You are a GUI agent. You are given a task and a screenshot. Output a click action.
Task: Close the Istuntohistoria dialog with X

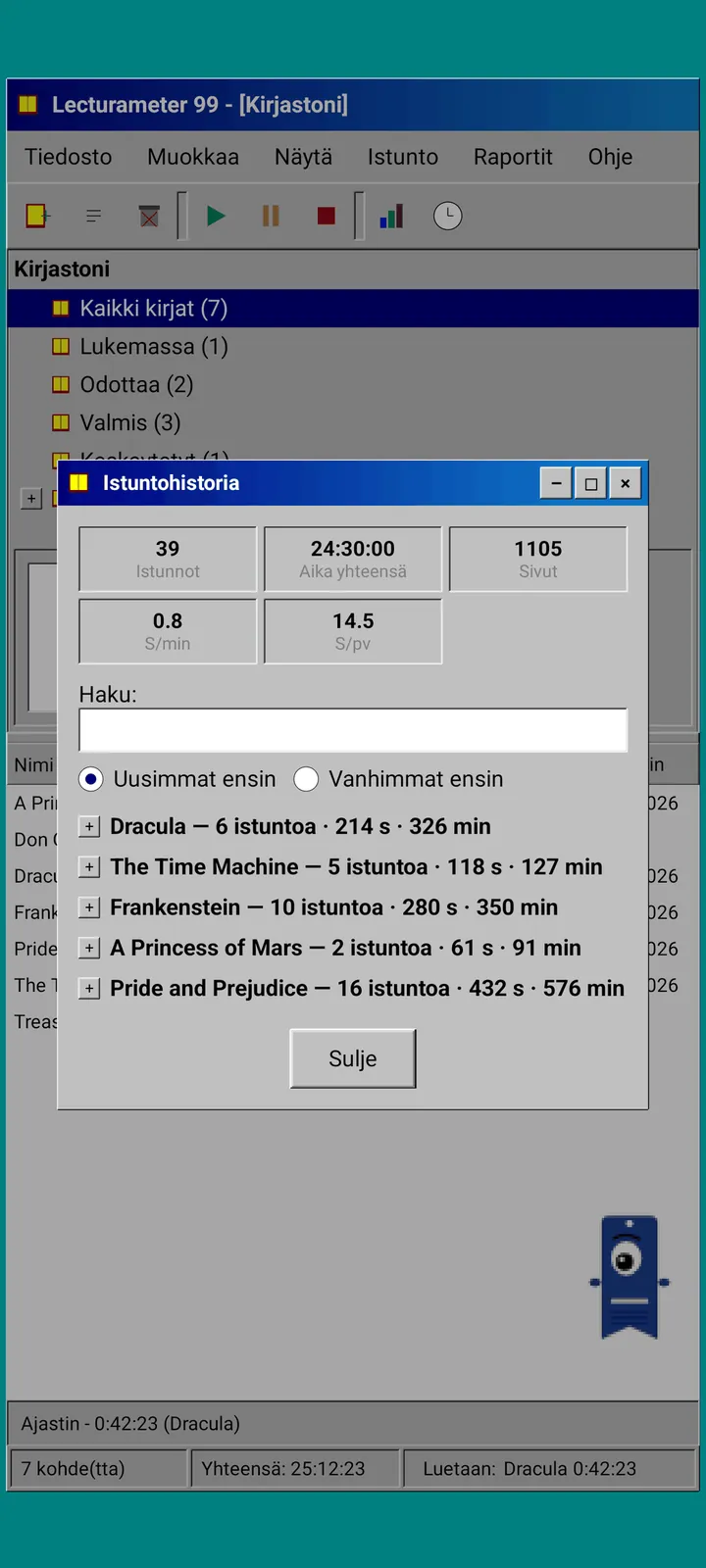[x=625, y=483]
